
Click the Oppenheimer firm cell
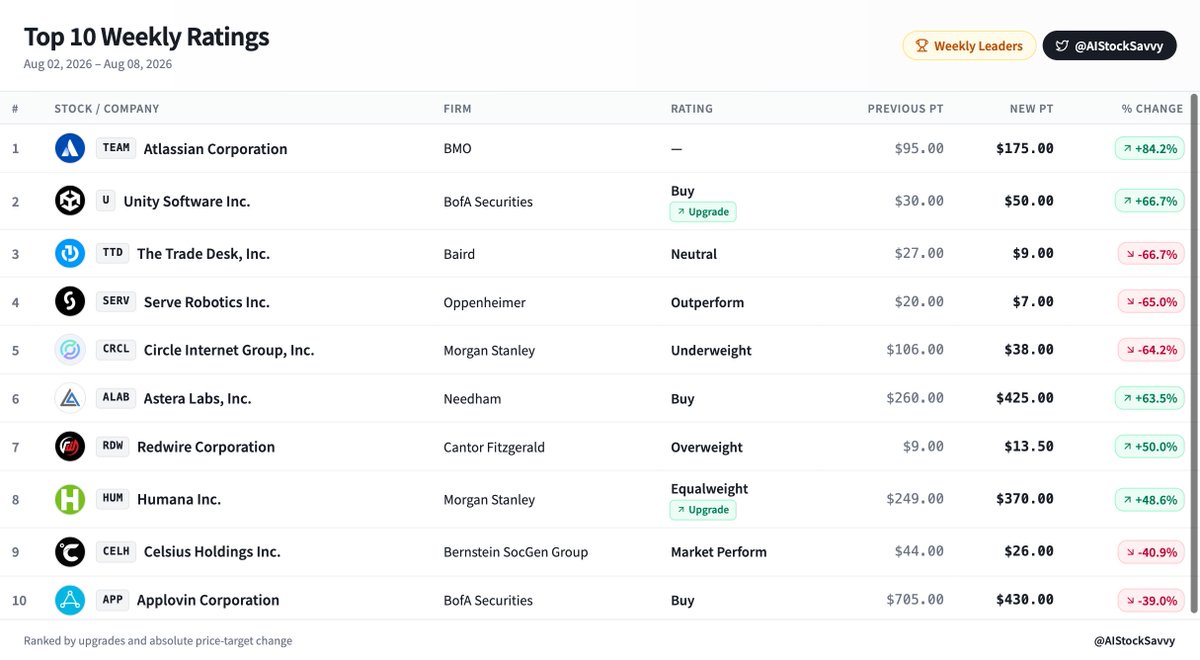coord(484,302)
